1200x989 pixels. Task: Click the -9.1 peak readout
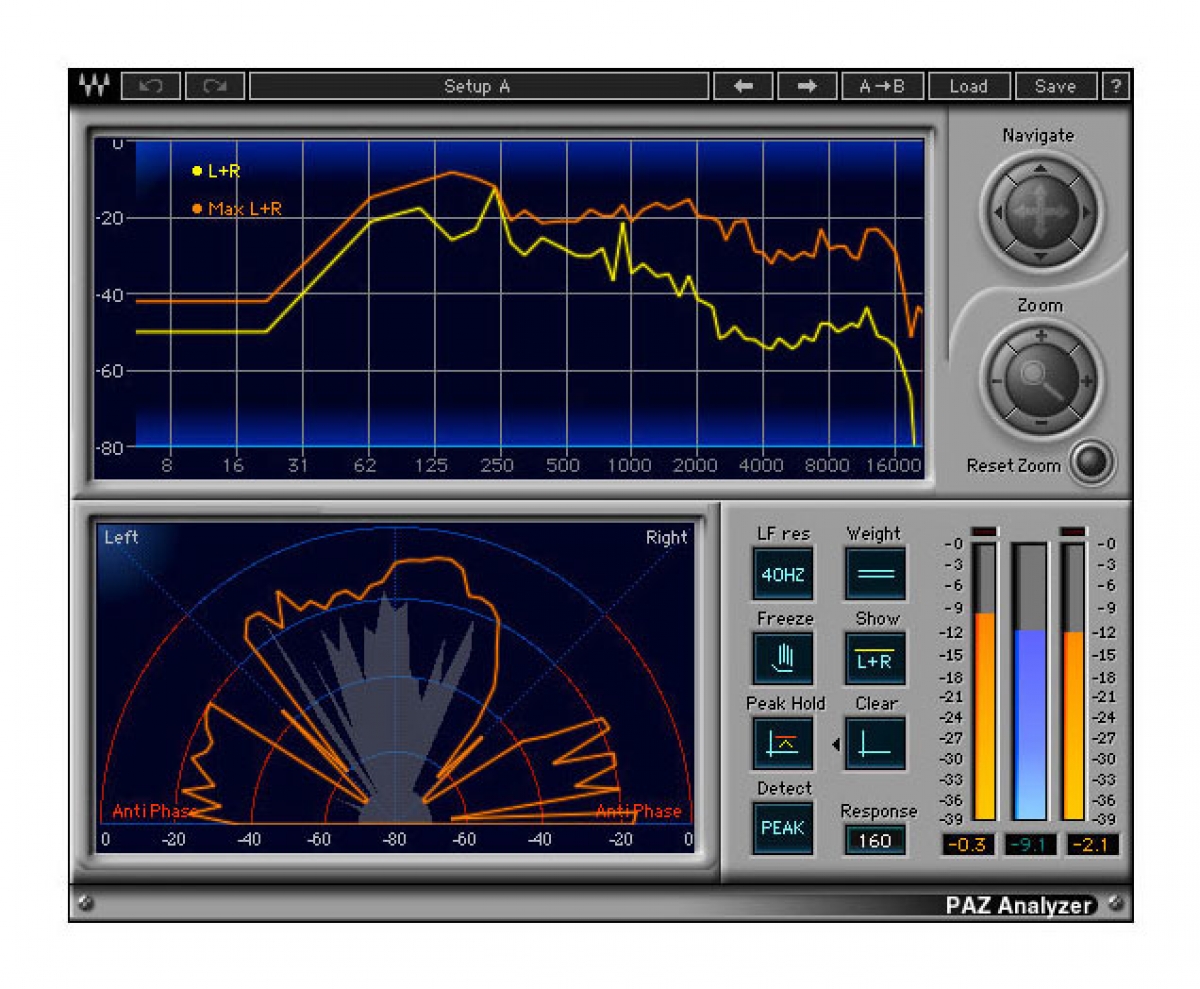pyautogui.click(x=1030, y=844)
